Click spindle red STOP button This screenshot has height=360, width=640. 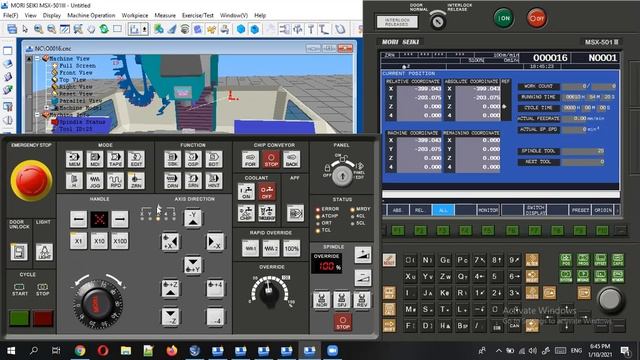[343, 322]
